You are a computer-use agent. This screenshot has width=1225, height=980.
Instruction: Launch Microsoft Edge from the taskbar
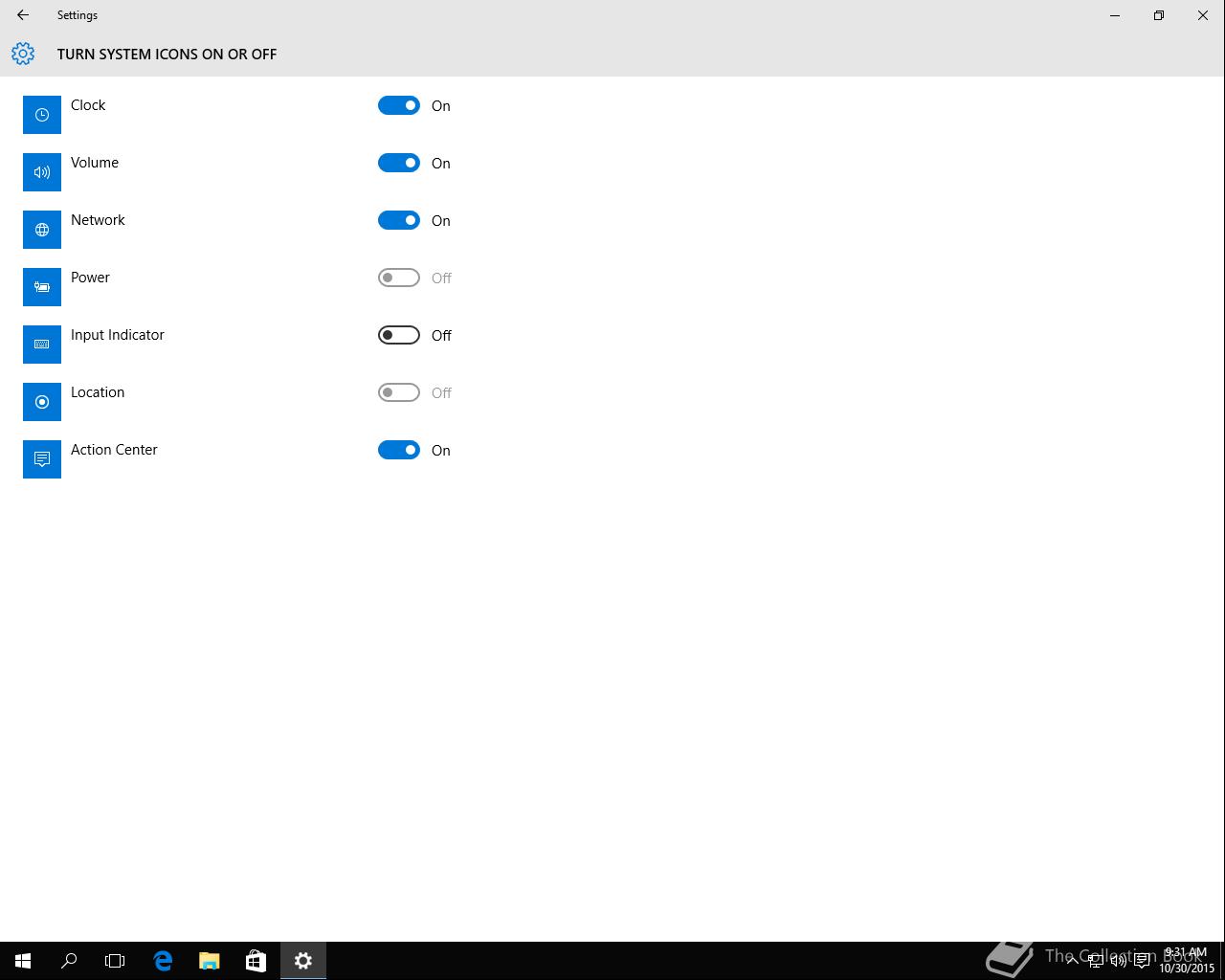point(163,961)
